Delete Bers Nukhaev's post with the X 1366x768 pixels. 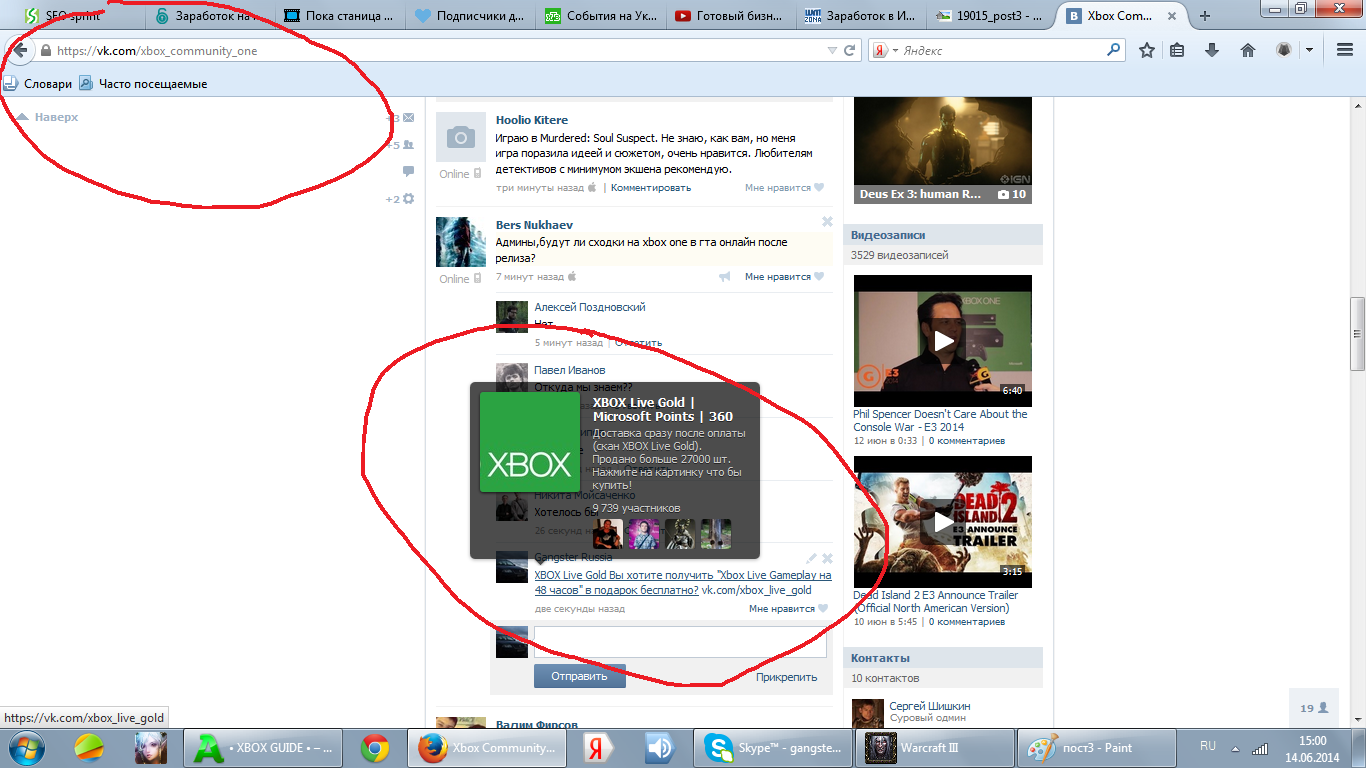(x=827, y=222)
